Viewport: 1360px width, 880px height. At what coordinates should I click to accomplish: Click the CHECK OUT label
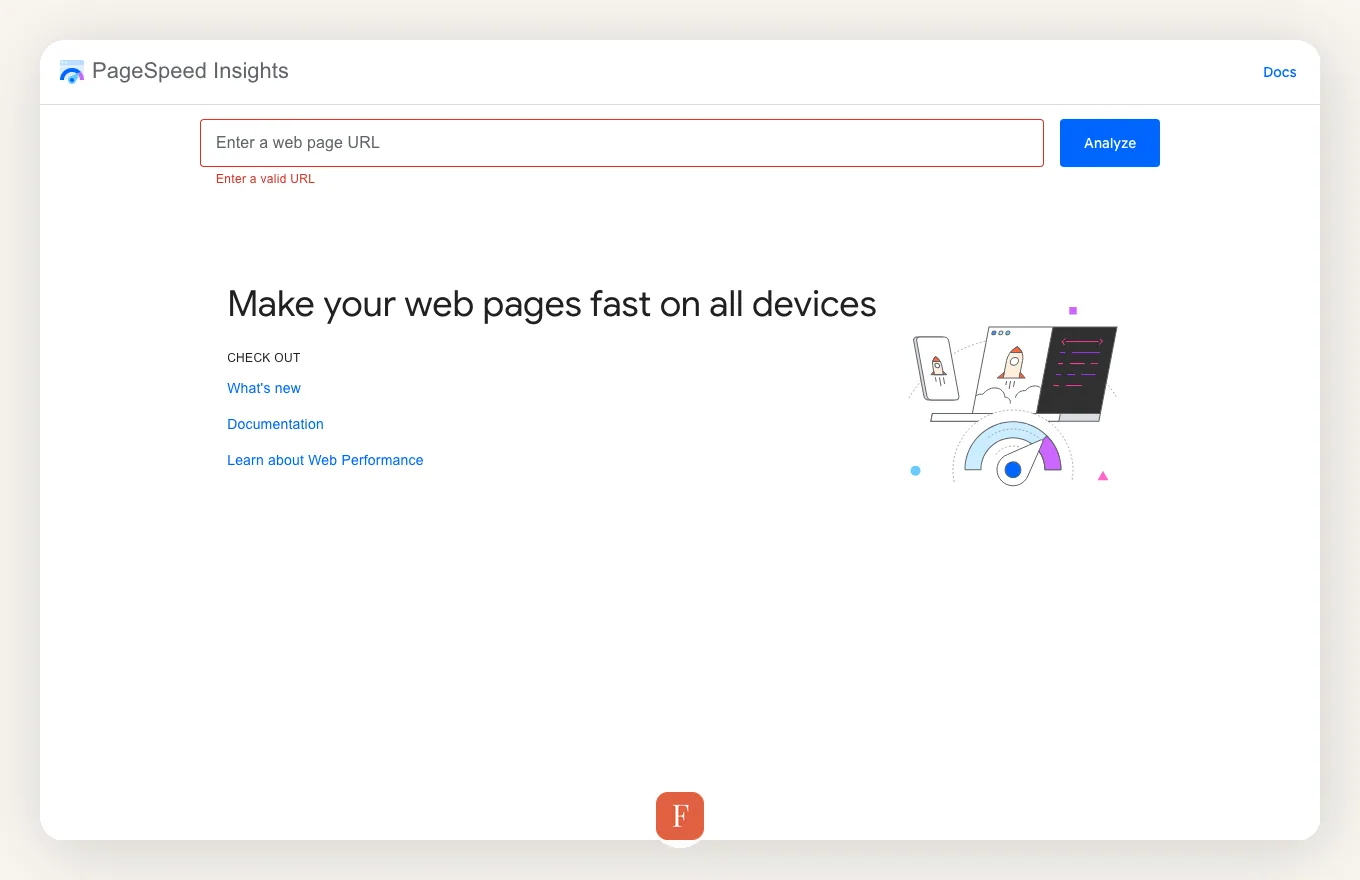coord(264,357)
